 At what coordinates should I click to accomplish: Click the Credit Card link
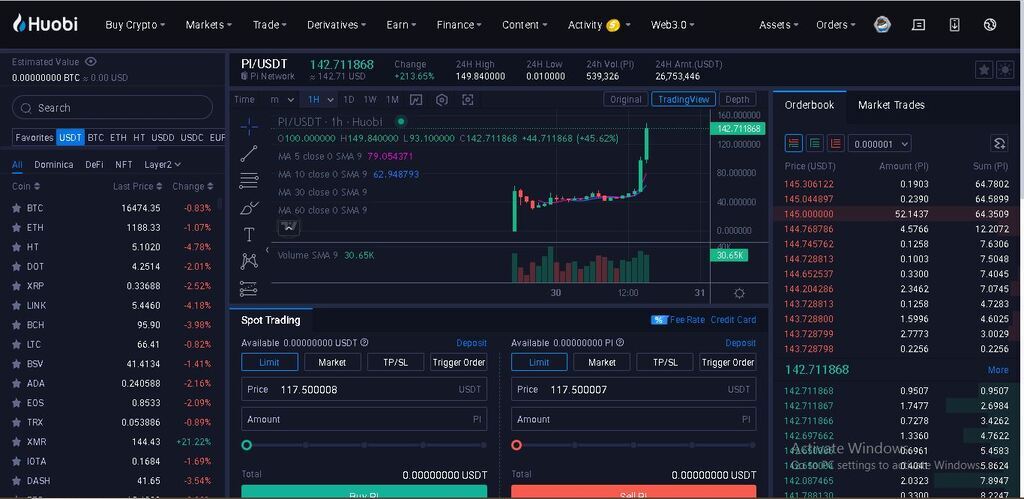733,320
